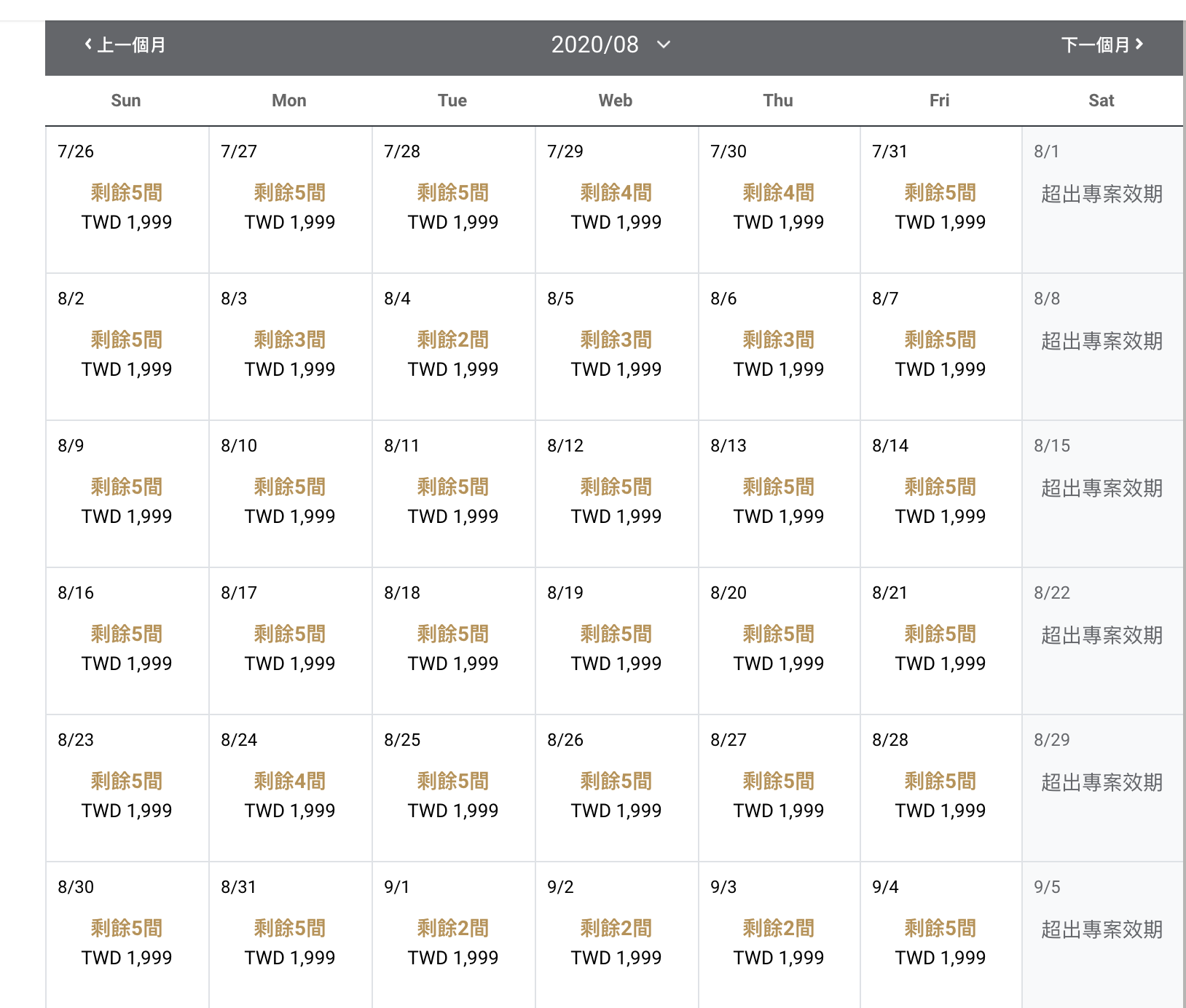Click the left arrow before 上一個月

click(88, 44)
